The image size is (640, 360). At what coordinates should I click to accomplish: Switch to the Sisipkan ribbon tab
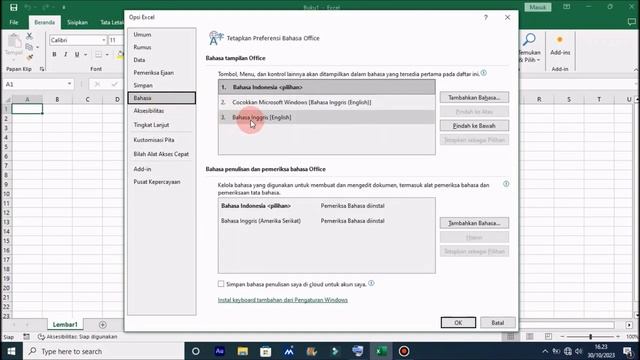pos(77,22)
